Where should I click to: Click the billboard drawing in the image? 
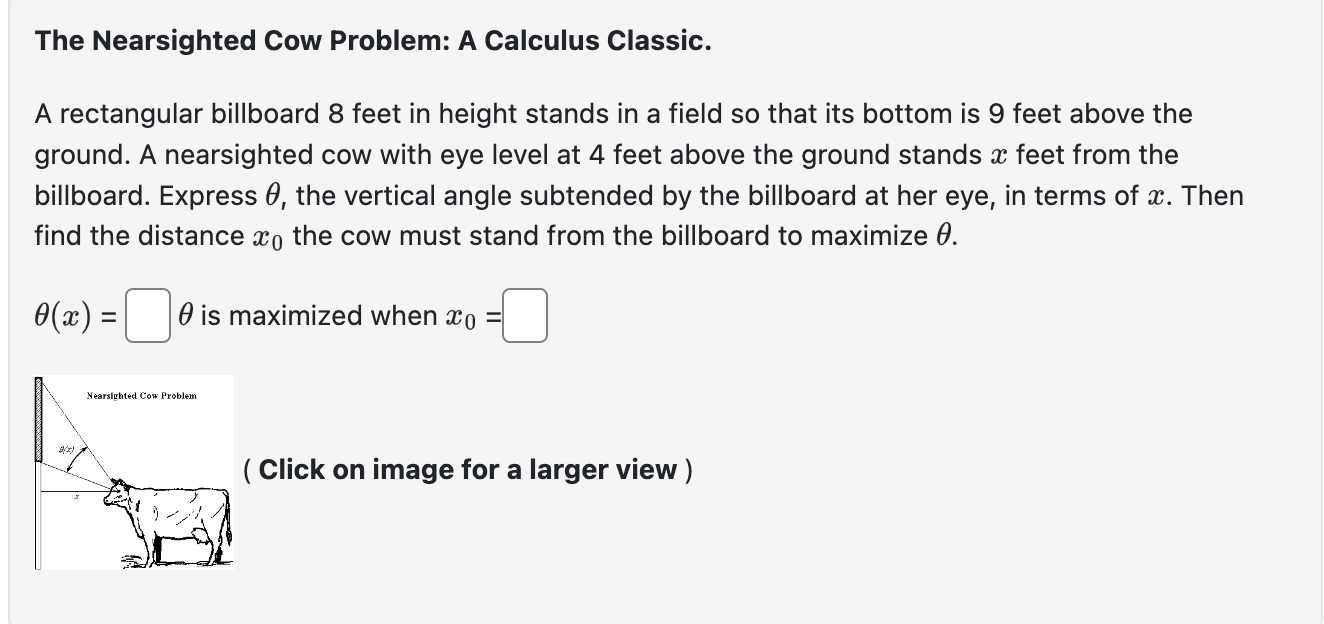38,420
